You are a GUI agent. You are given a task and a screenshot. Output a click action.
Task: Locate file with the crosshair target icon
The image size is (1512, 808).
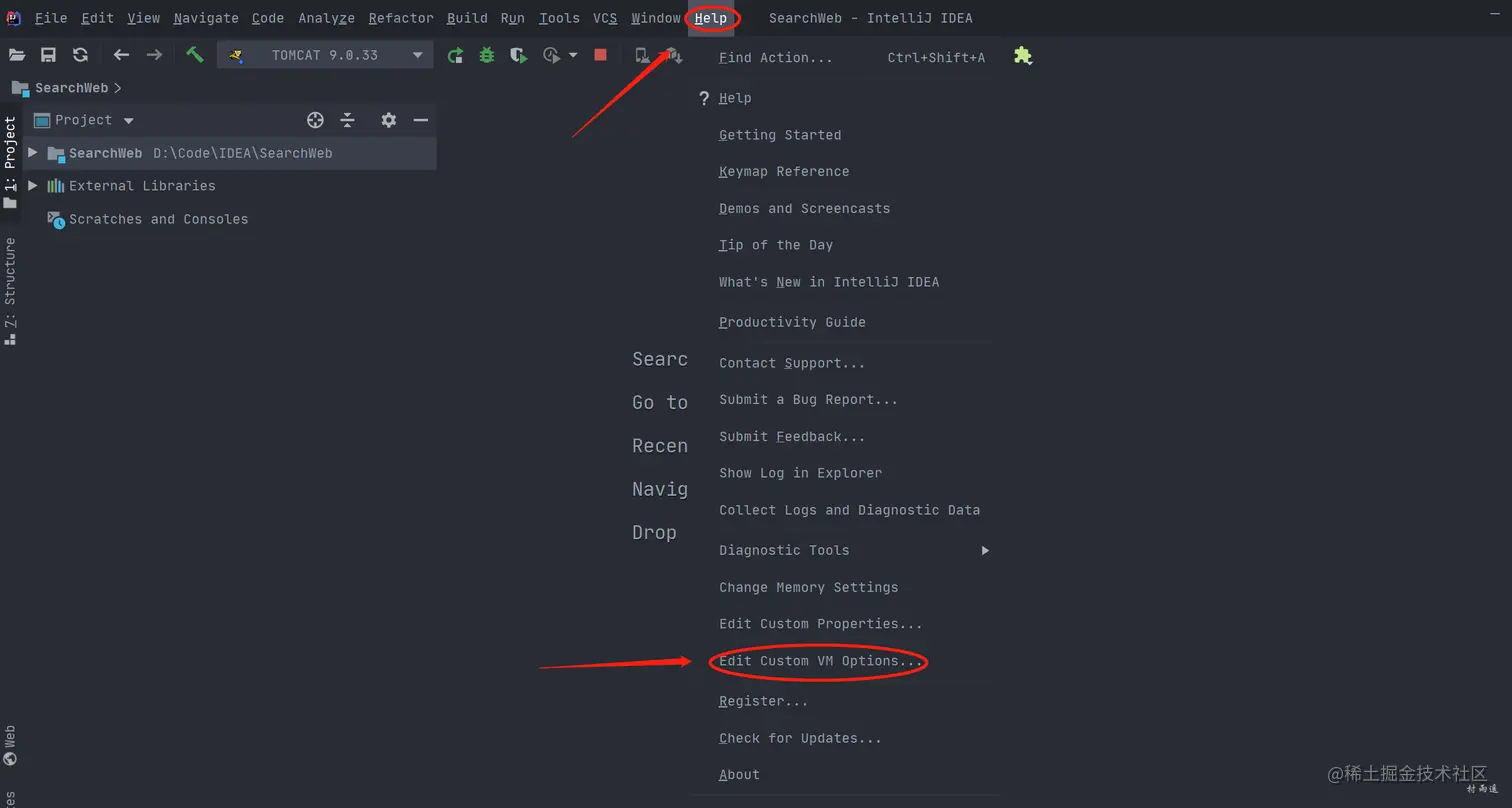click(315, 120)
